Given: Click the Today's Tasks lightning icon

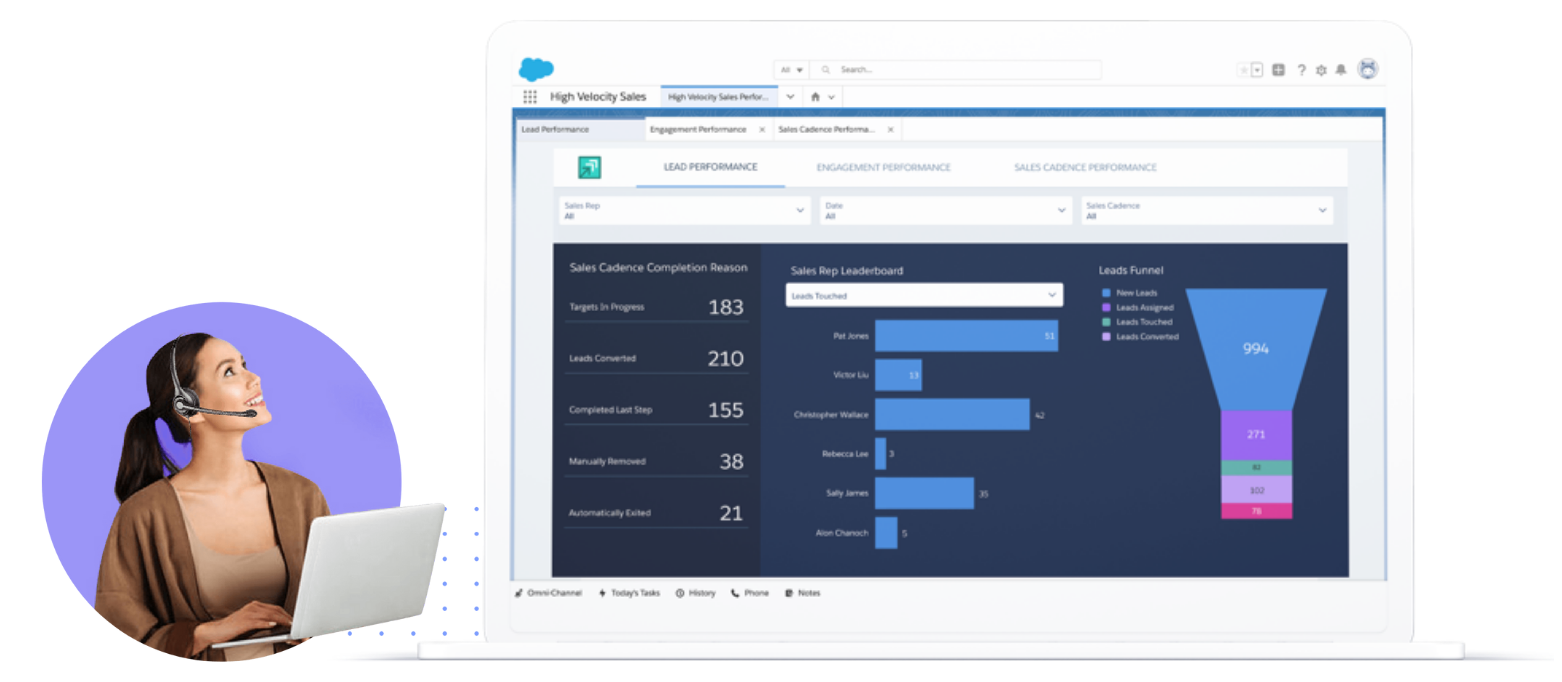Looking at the screenshot, I should pos(602,593).
